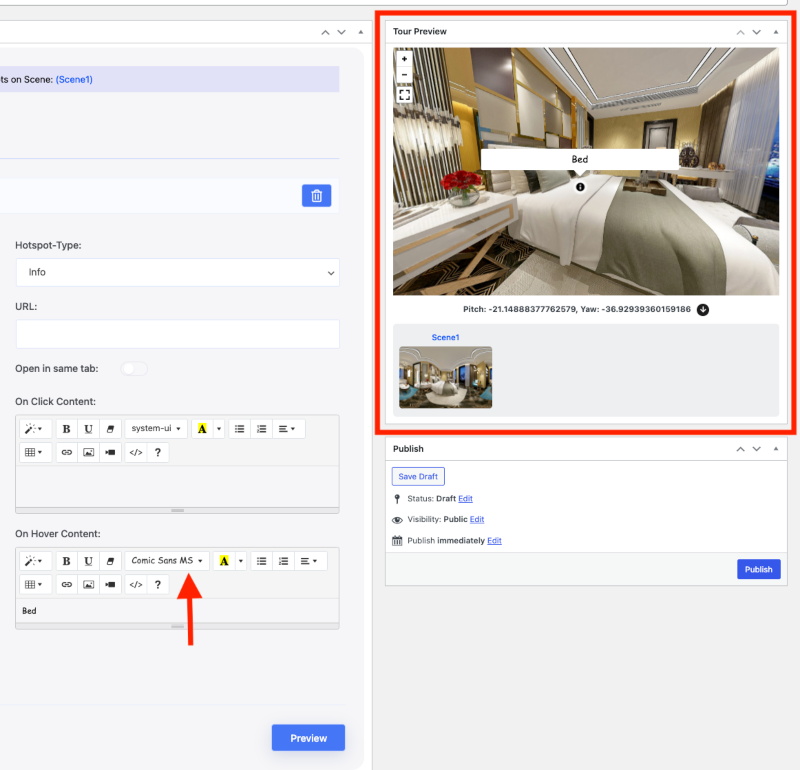Image resolution: width=800 pixels, height=770 pixels.
Task: Grab the On Hover Content resize handle
Action: pos(178,626)
